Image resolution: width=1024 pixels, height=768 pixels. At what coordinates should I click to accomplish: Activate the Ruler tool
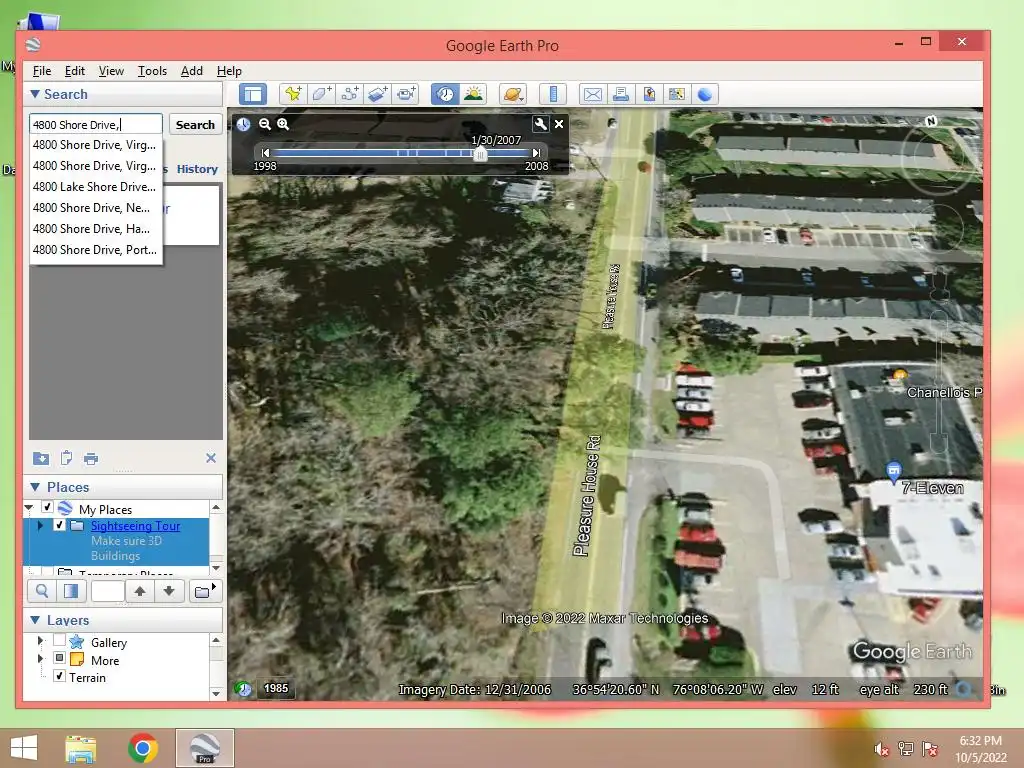pos(552,94)
